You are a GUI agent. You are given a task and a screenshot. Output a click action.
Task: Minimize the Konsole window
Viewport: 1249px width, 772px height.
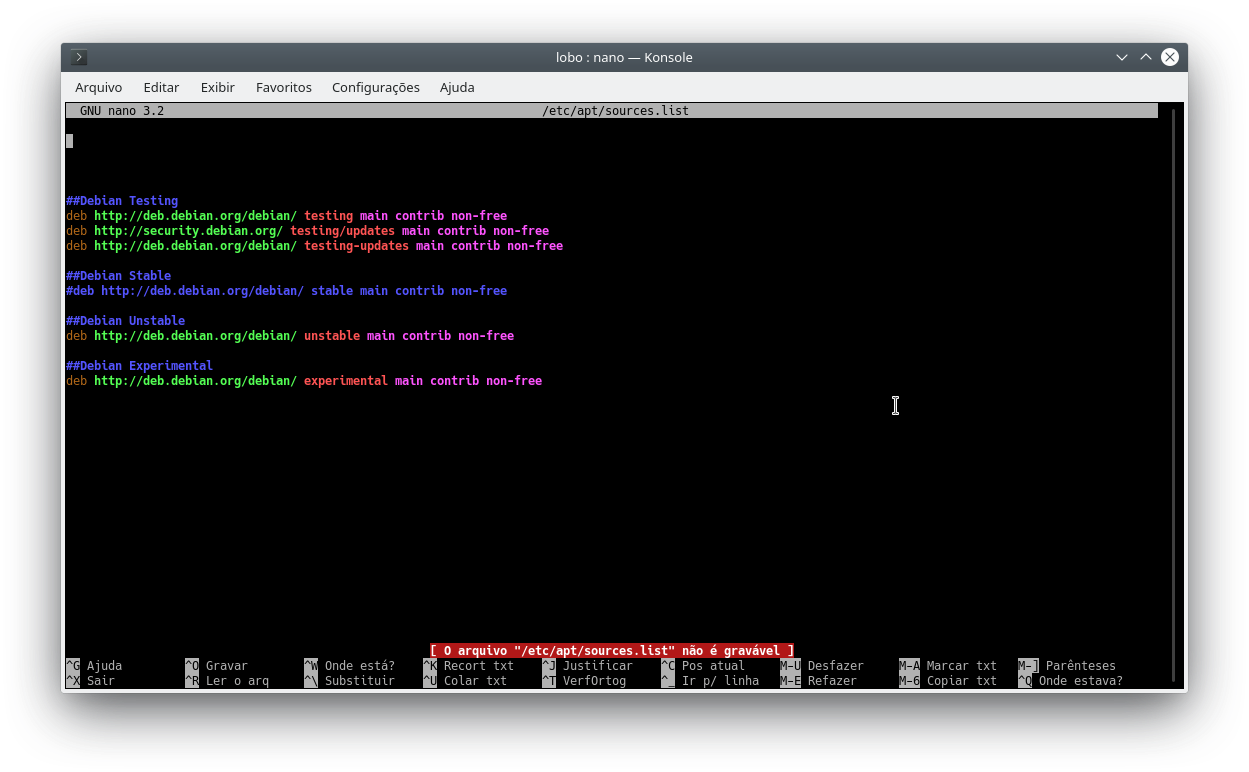tap(1122, 57)
